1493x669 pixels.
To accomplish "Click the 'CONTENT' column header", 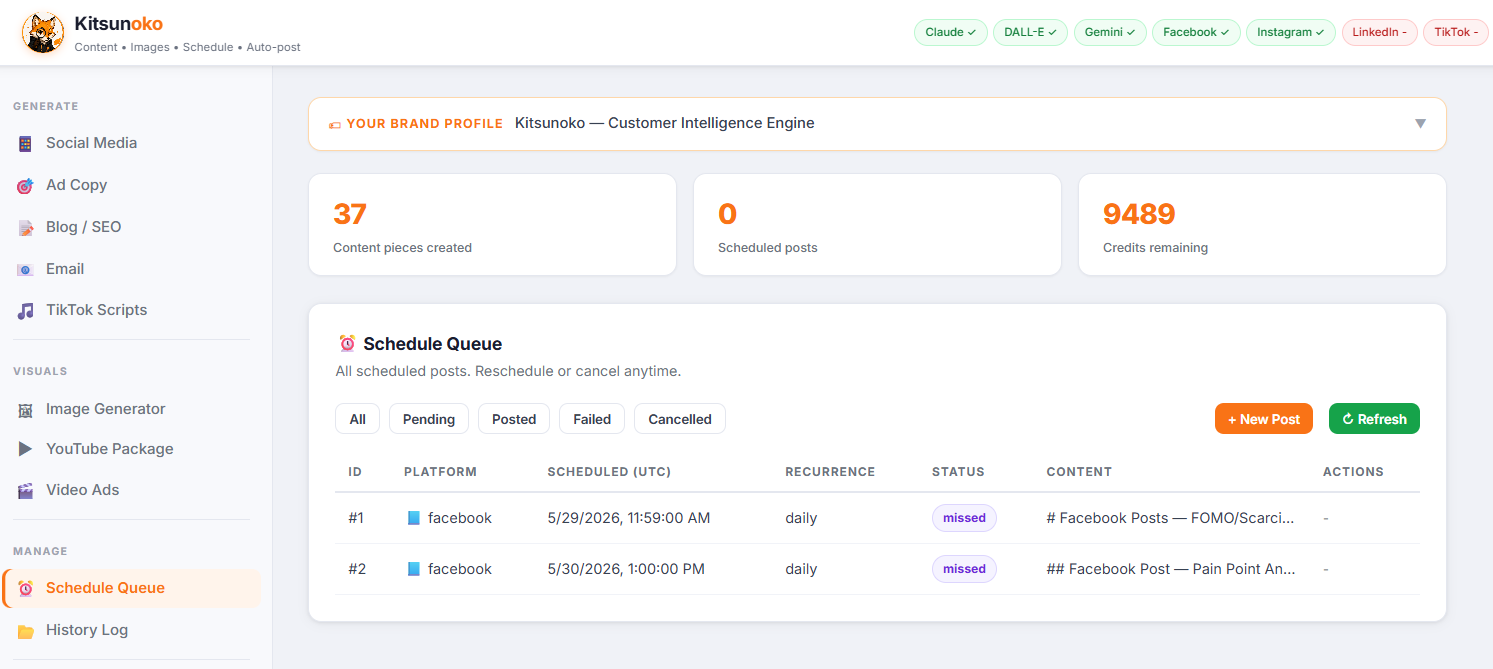I will tap(1079, 471).
